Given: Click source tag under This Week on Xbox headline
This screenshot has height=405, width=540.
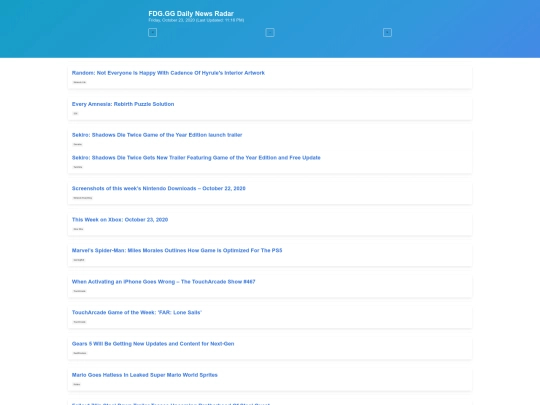Looking at the screenshot, I should point(78,229).
